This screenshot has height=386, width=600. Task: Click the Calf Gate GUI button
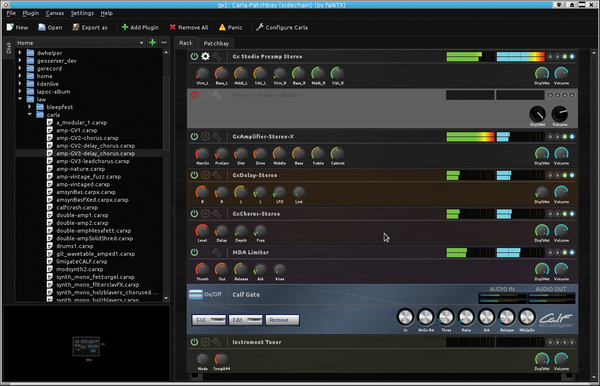click(209, 320)
